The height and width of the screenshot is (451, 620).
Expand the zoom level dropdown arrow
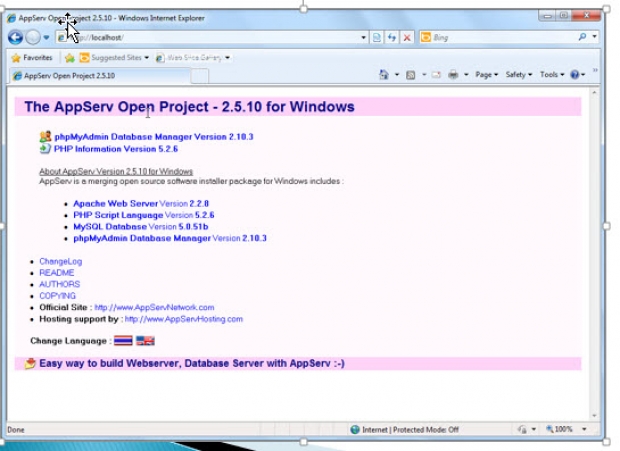tap(584, 429)
